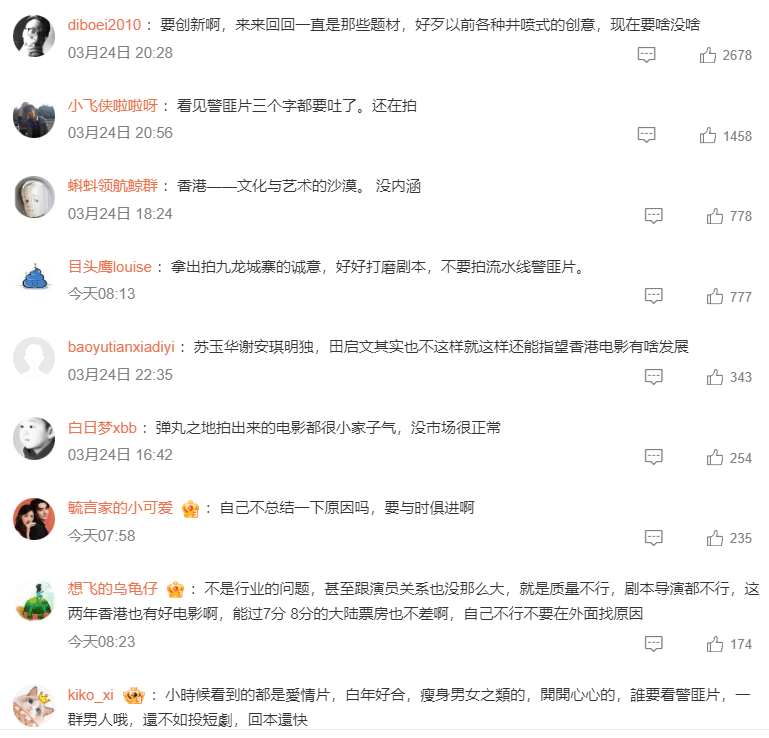Screen dimensions: 769x738
Task: Click 目头鹰louise's blue avatar
Action: 34,277
